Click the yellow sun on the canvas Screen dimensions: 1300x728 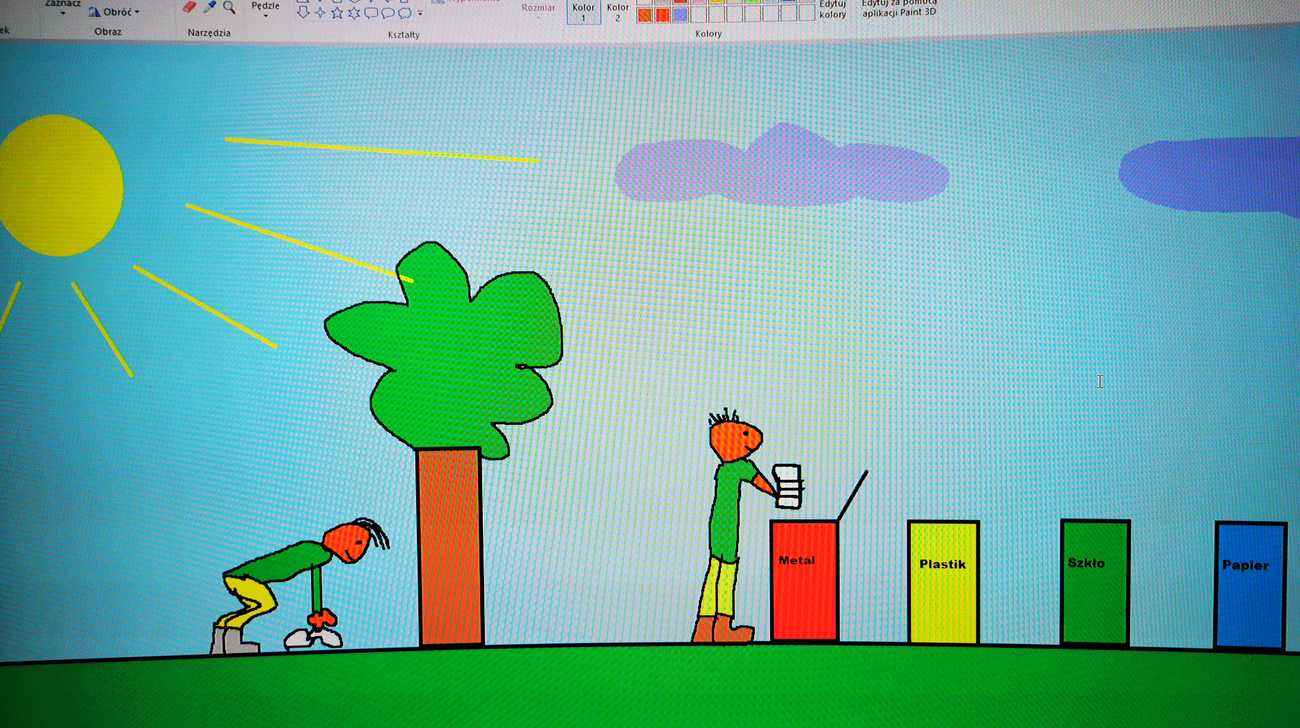point(59,185)
